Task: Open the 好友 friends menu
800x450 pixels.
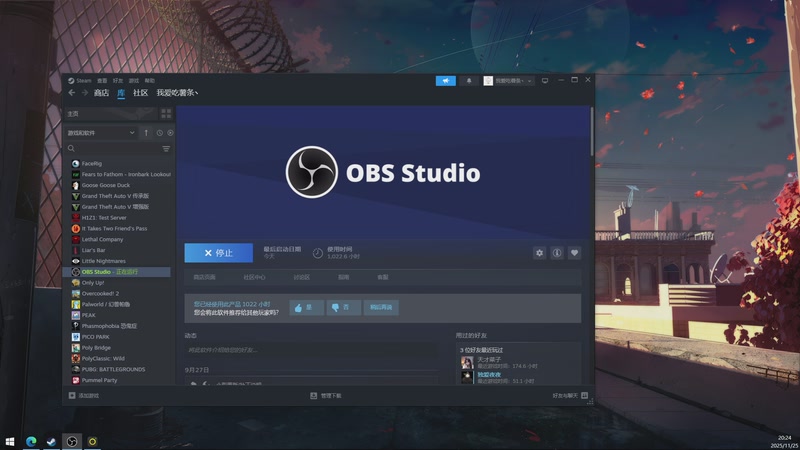Action: 118,81
